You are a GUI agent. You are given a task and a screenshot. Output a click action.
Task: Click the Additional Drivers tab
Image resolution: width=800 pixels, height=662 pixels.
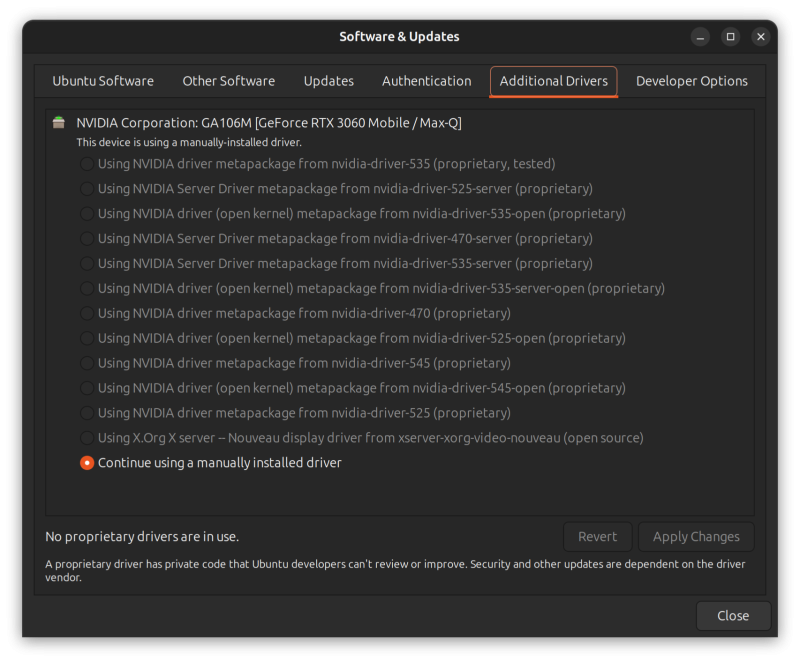554,81
